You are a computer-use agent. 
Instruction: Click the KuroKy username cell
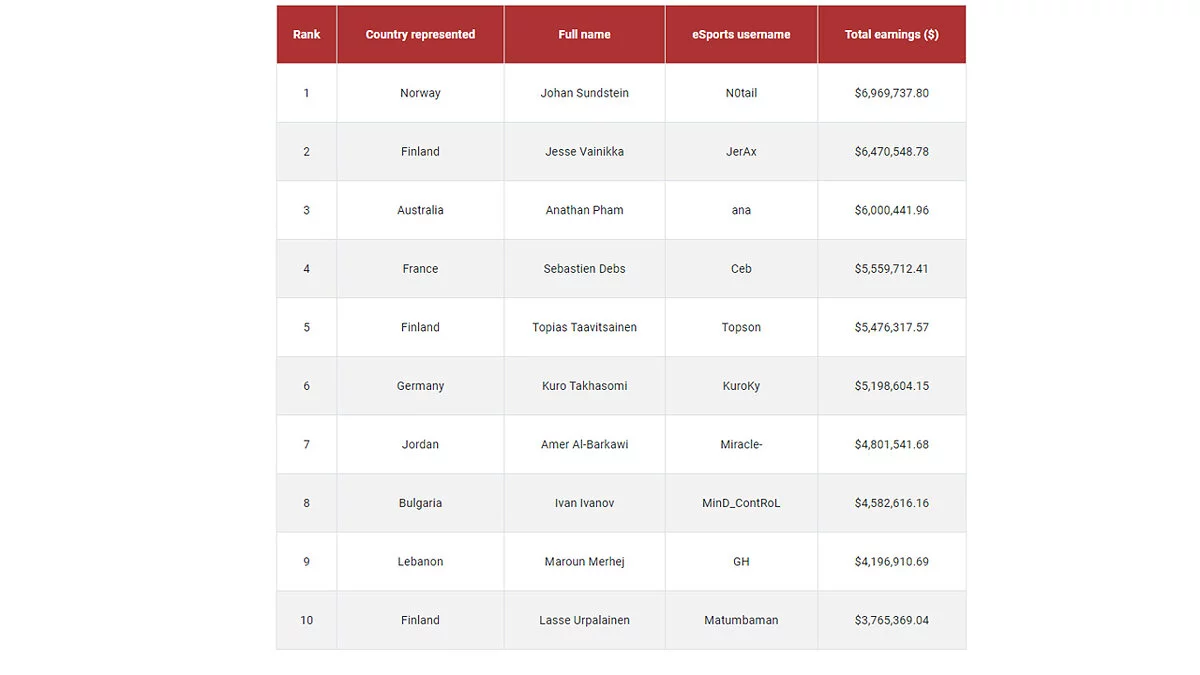(741, 386)
